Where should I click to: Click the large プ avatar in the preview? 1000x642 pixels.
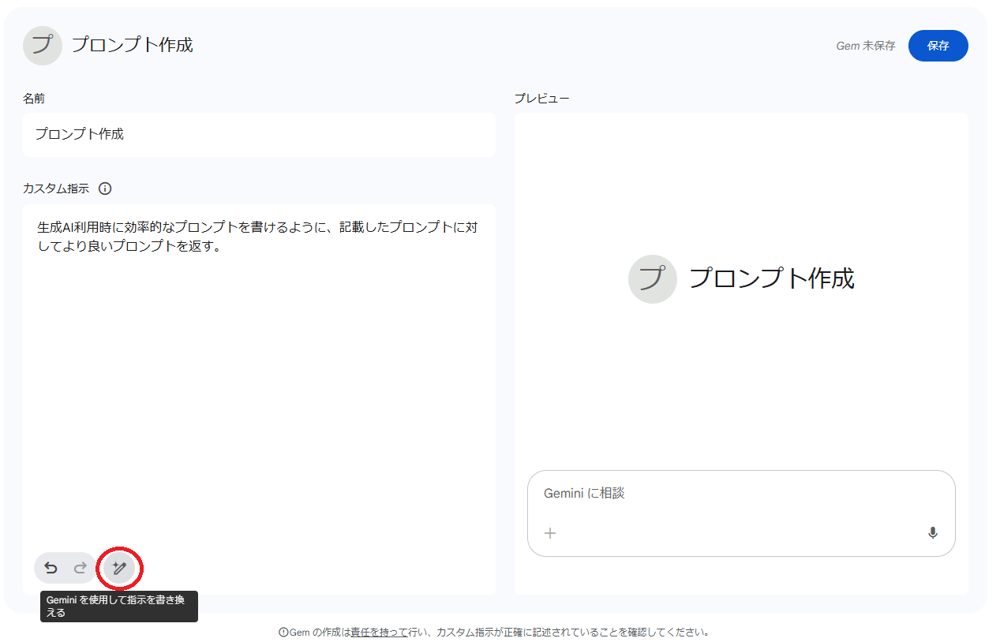pyautogui.click(x=652, y=279)
